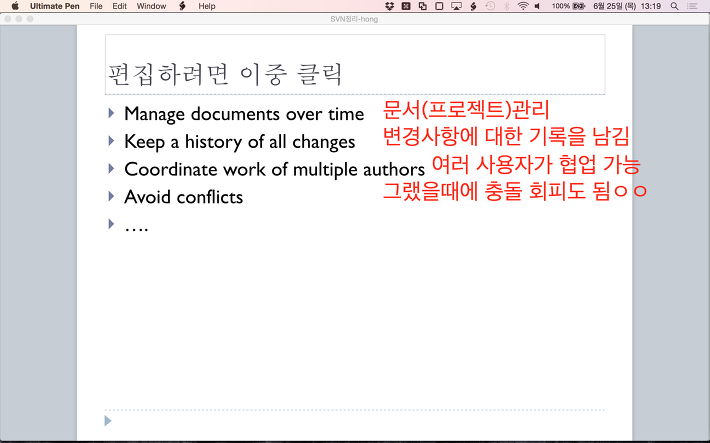Open the File menu
This screenshot has height=443, width=710.
(x=96, y=6)
